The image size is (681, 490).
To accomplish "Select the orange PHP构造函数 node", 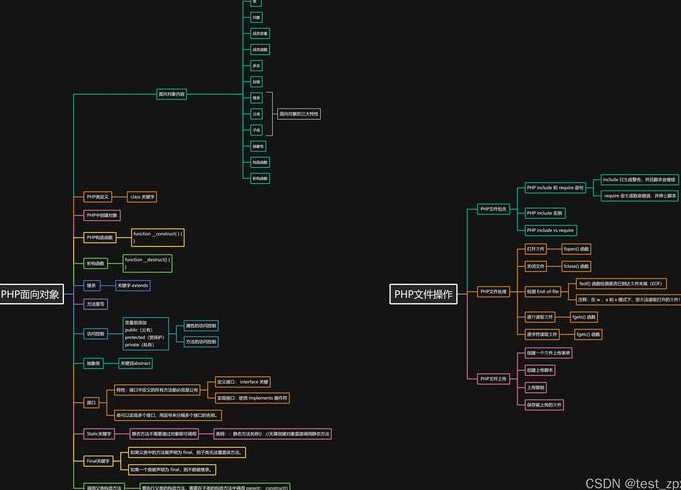I will [100, 238].
